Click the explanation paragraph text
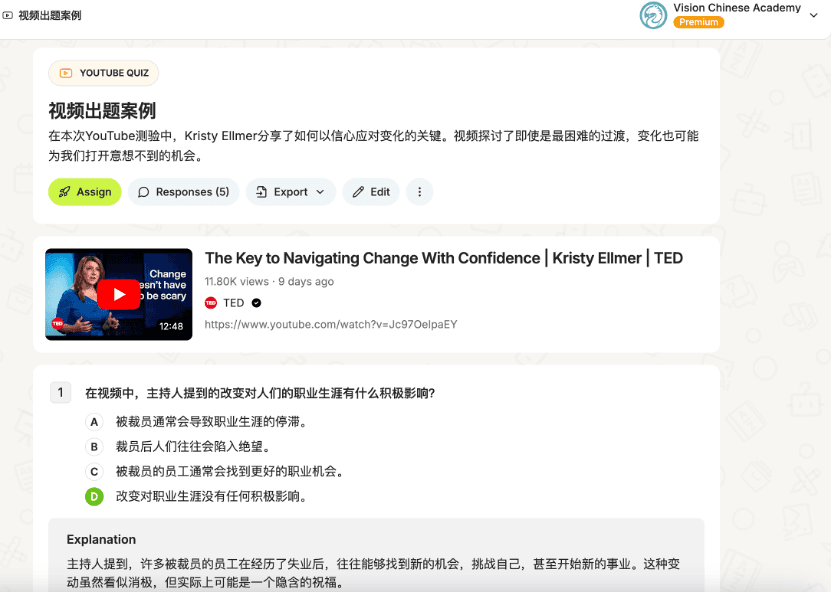 click(x=373, y=573)
